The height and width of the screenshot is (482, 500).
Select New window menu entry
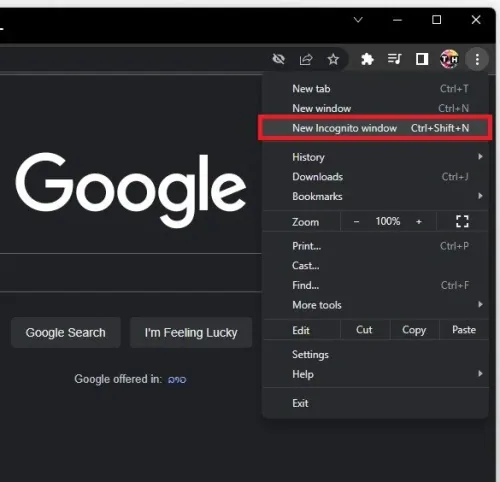point(375,108)
